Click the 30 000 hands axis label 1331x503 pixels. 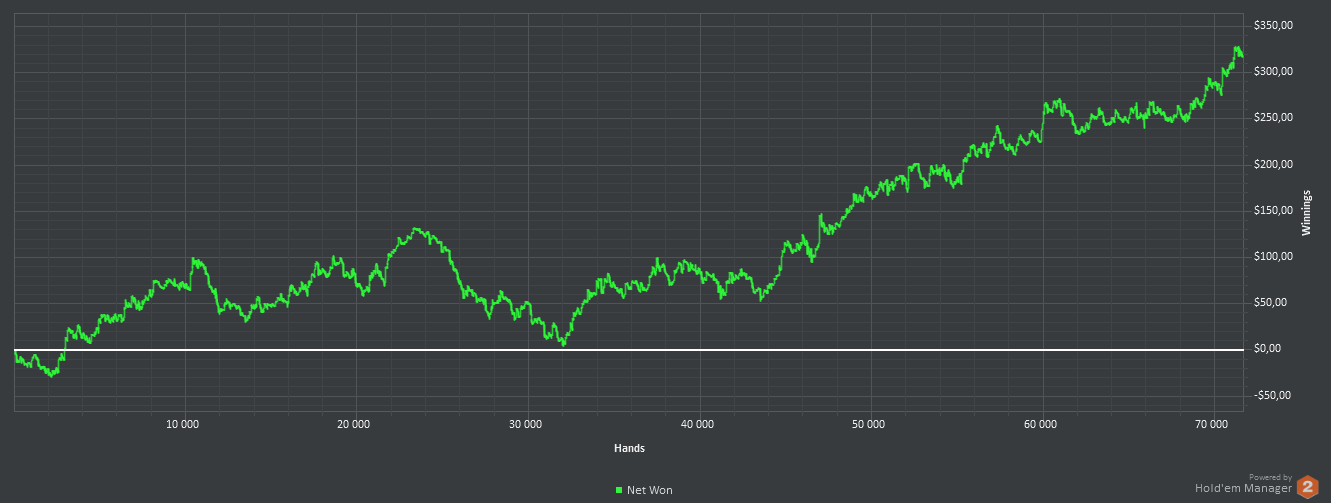tap(526, 424)
